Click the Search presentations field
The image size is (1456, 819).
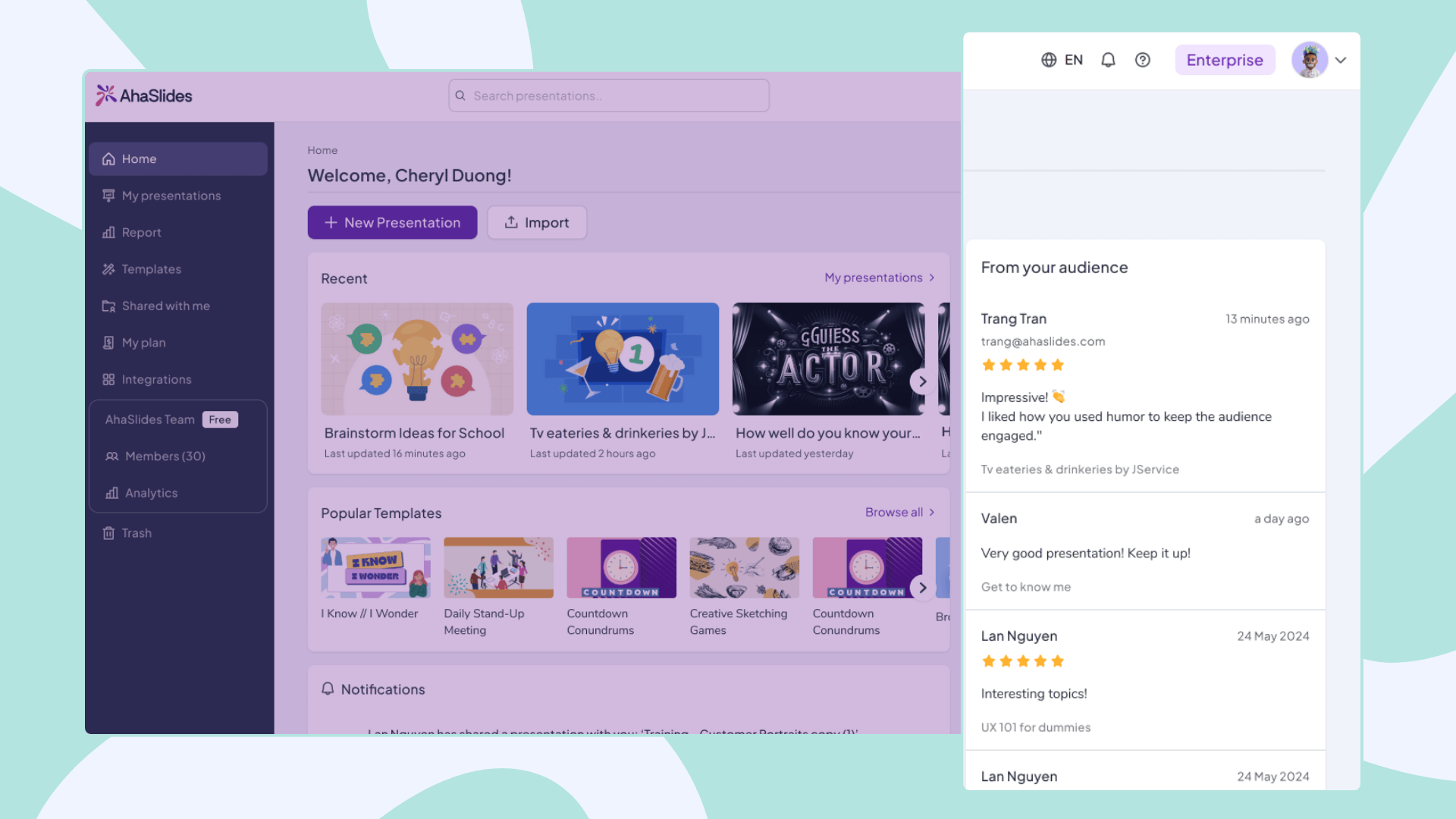pos(609,96)
